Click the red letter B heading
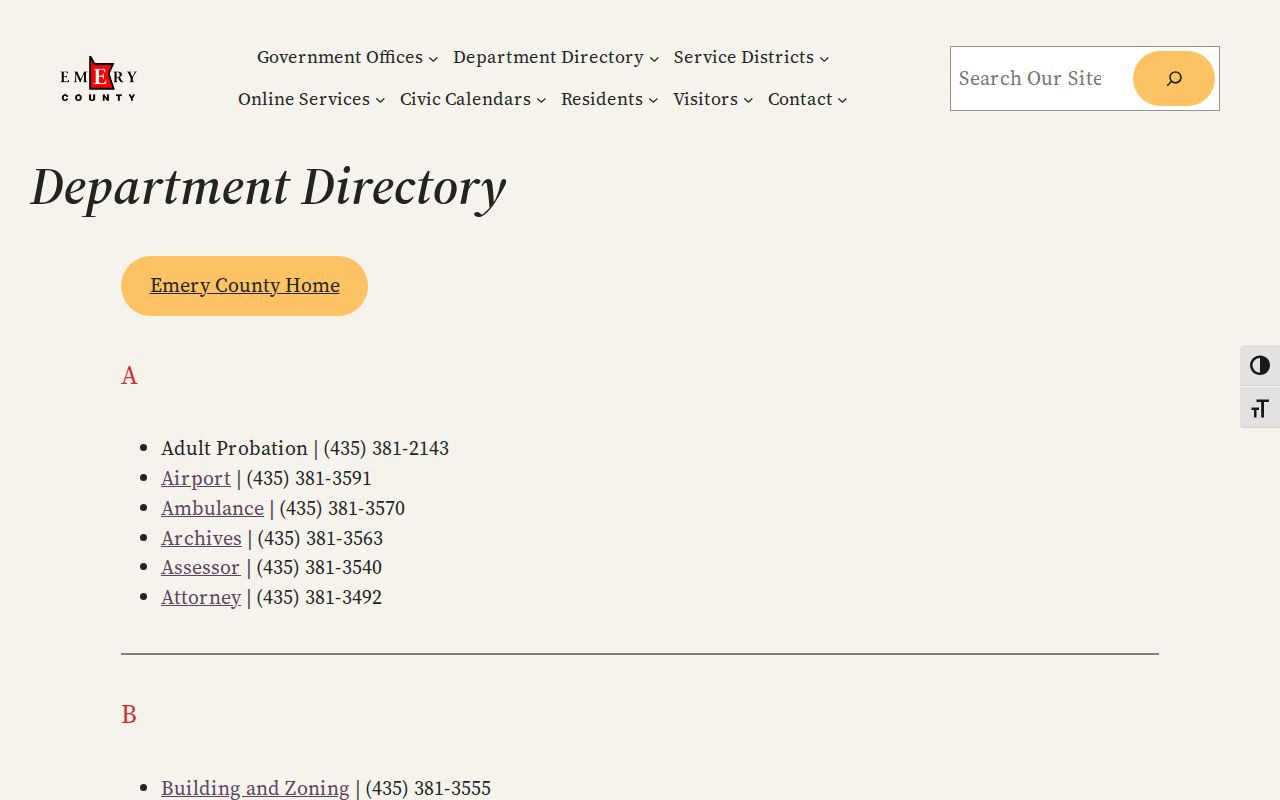Screen dimensions: 1280x800 pyautogui.click(x=129, y=715)
